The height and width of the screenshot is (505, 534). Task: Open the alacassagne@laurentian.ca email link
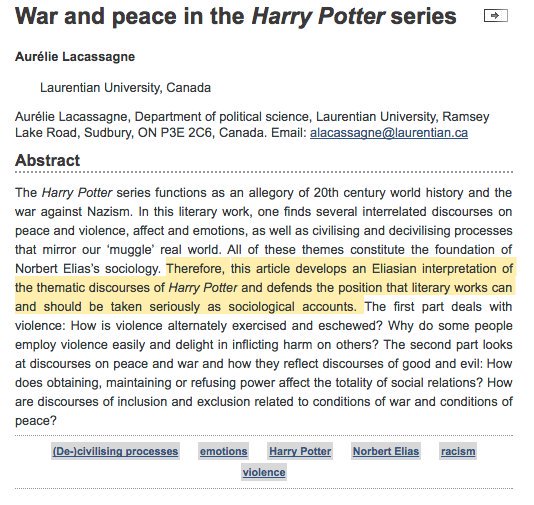tap(389, 132)
